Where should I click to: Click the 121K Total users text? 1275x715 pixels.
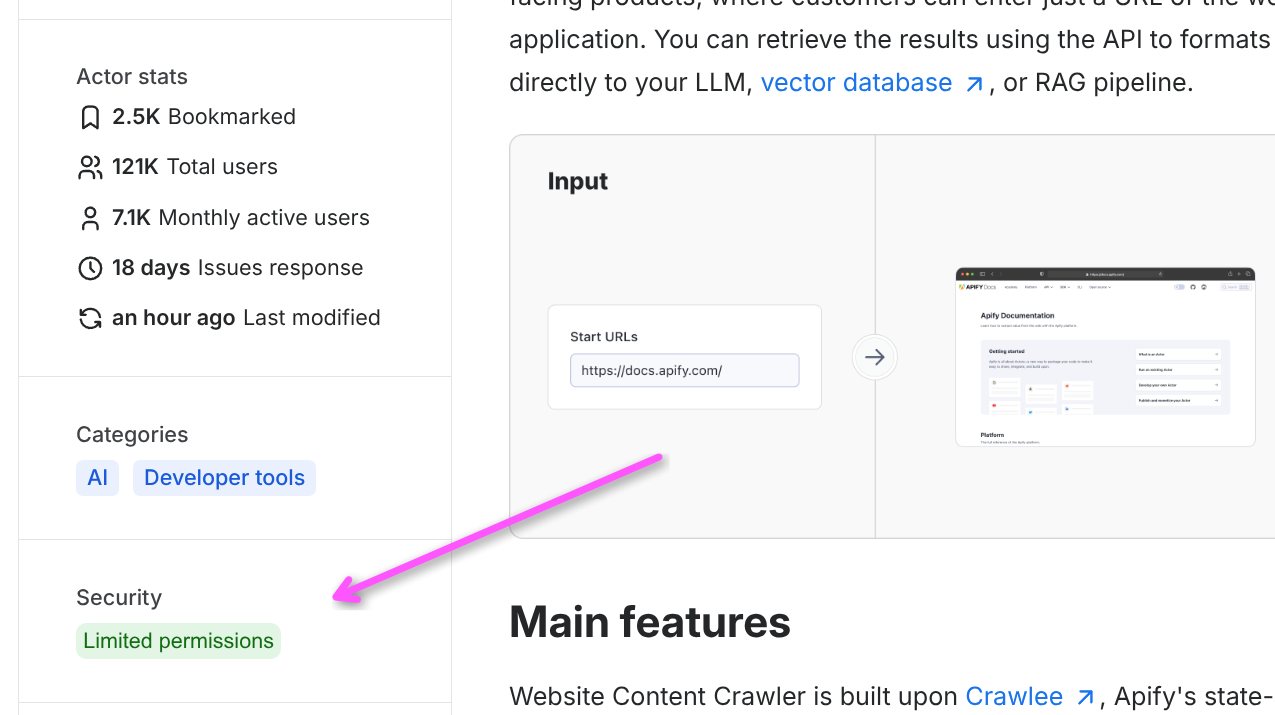(x=195, y=167)
